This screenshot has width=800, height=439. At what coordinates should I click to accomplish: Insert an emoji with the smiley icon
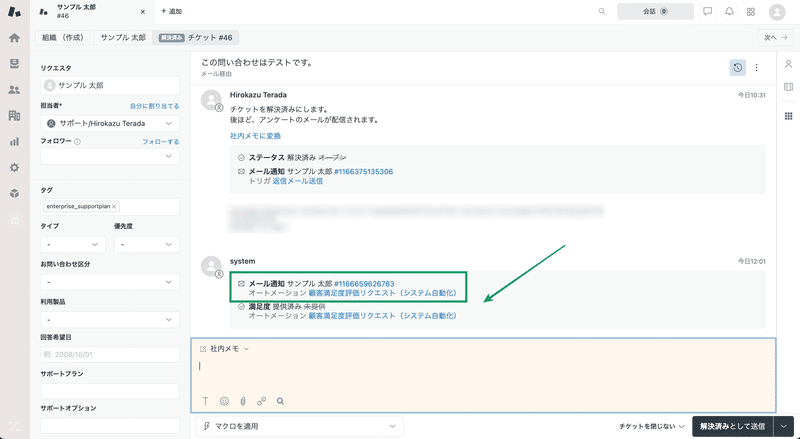pos(224,401)
